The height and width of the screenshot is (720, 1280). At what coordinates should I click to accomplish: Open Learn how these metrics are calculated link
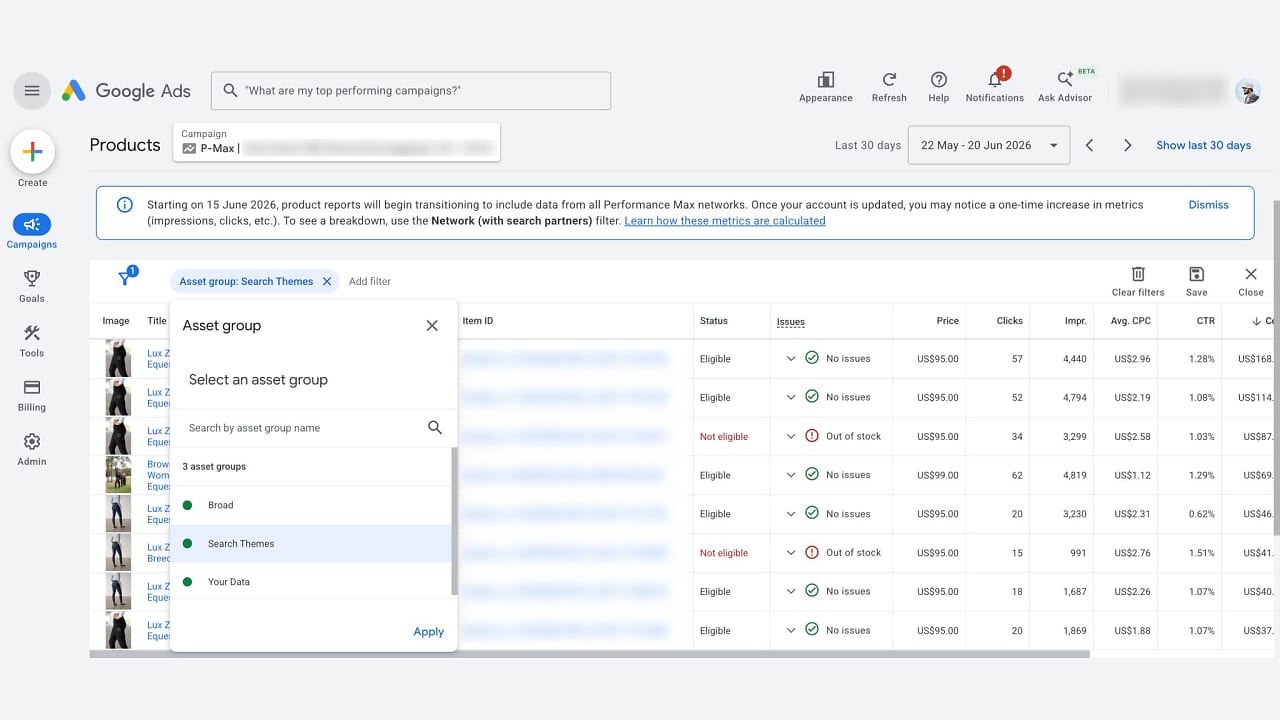(x=725, y=221)
